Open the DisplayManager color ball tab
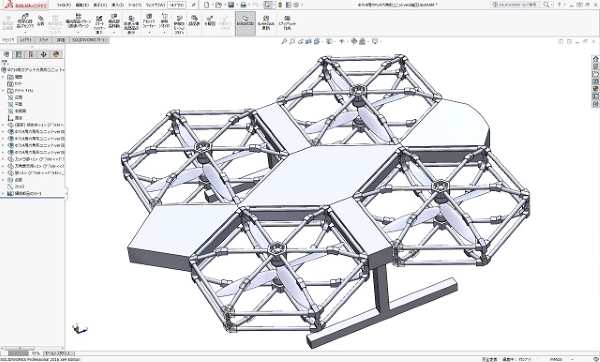The height and width of the screenshot is (362, 600). point(56,54)
